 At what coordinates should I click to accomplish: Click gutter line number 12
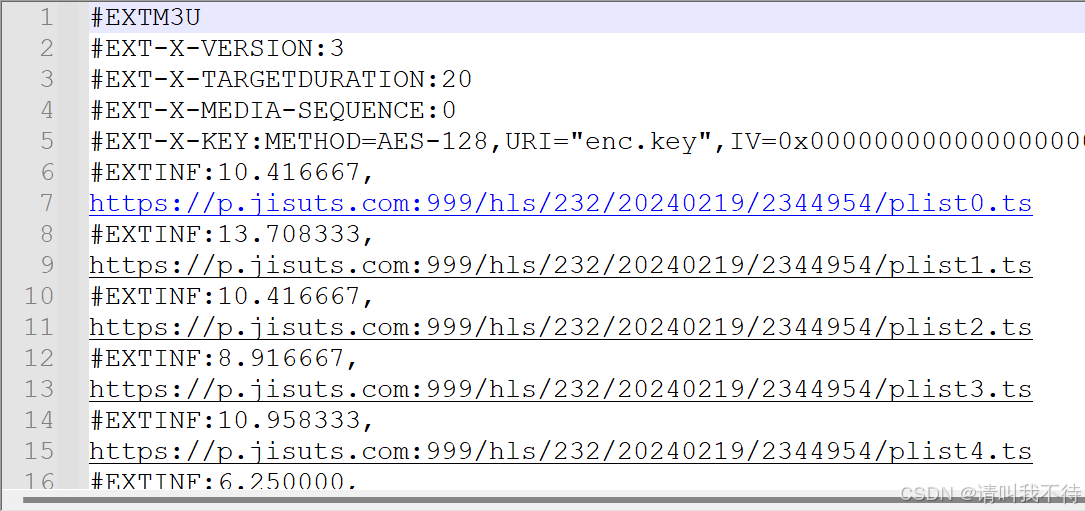40,358
